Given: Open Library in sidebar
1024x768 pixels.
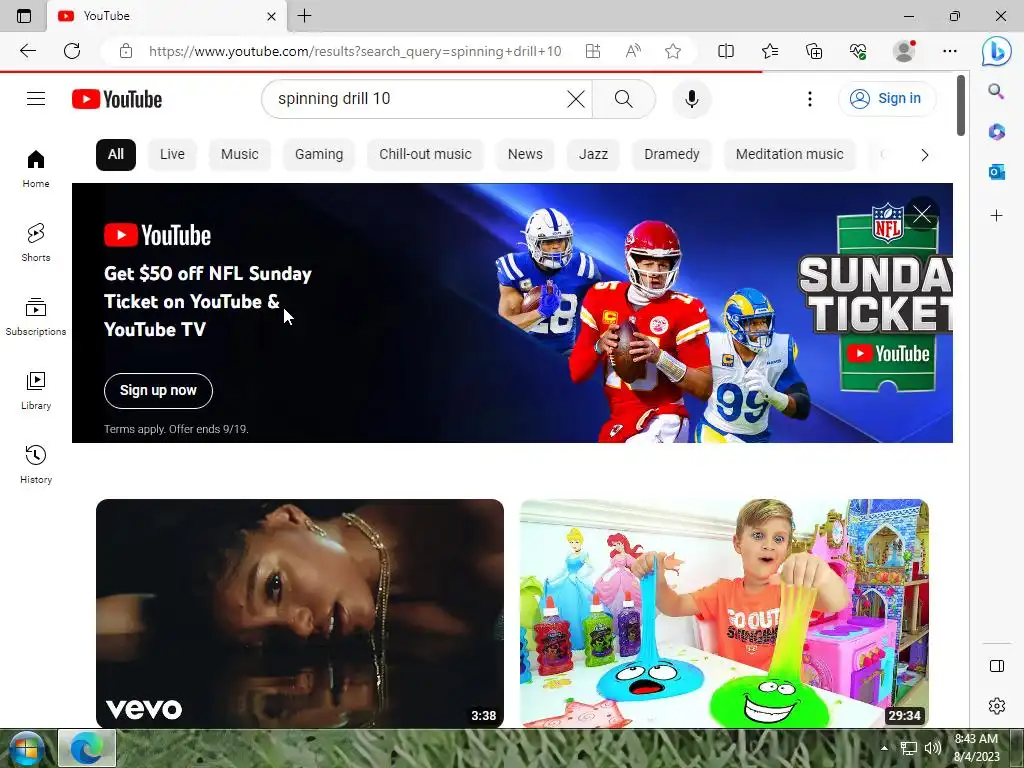Looking at the screenshot, I should (36, 391).
